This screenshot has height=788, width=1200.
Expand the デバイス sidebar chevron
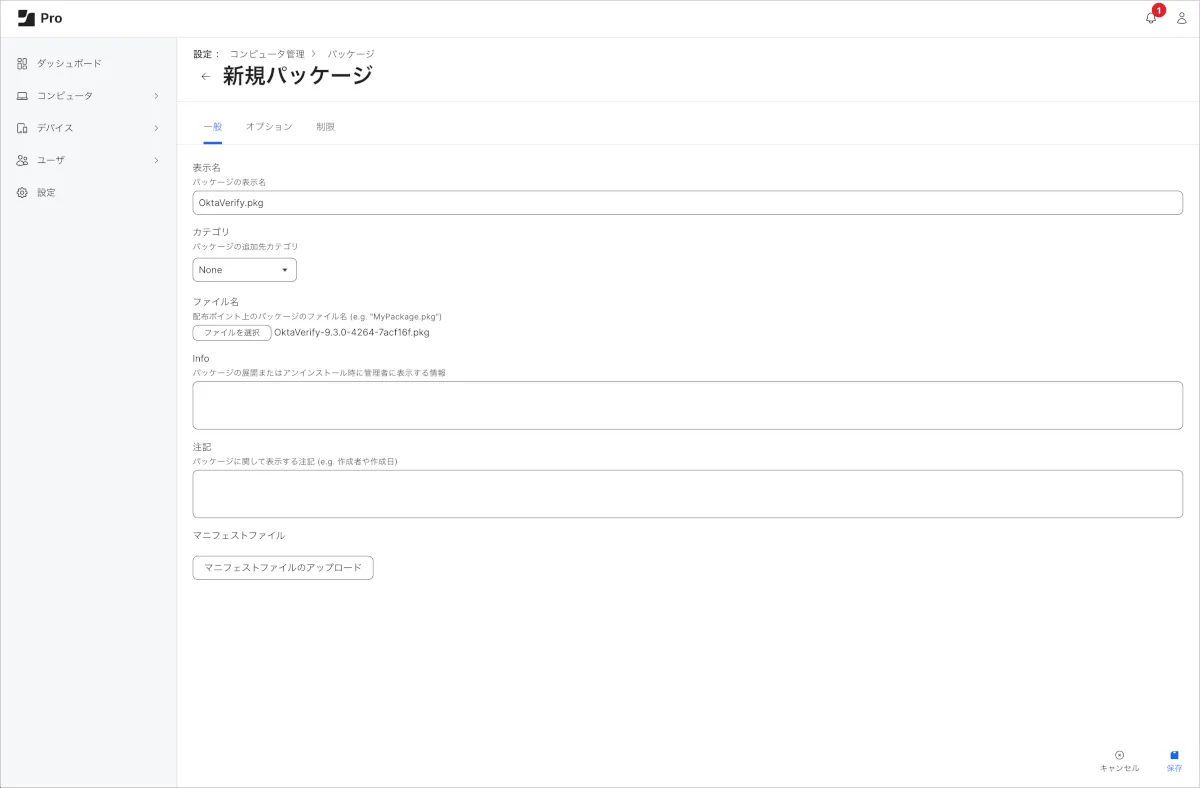pyautogui.click(x=156, y=128)
